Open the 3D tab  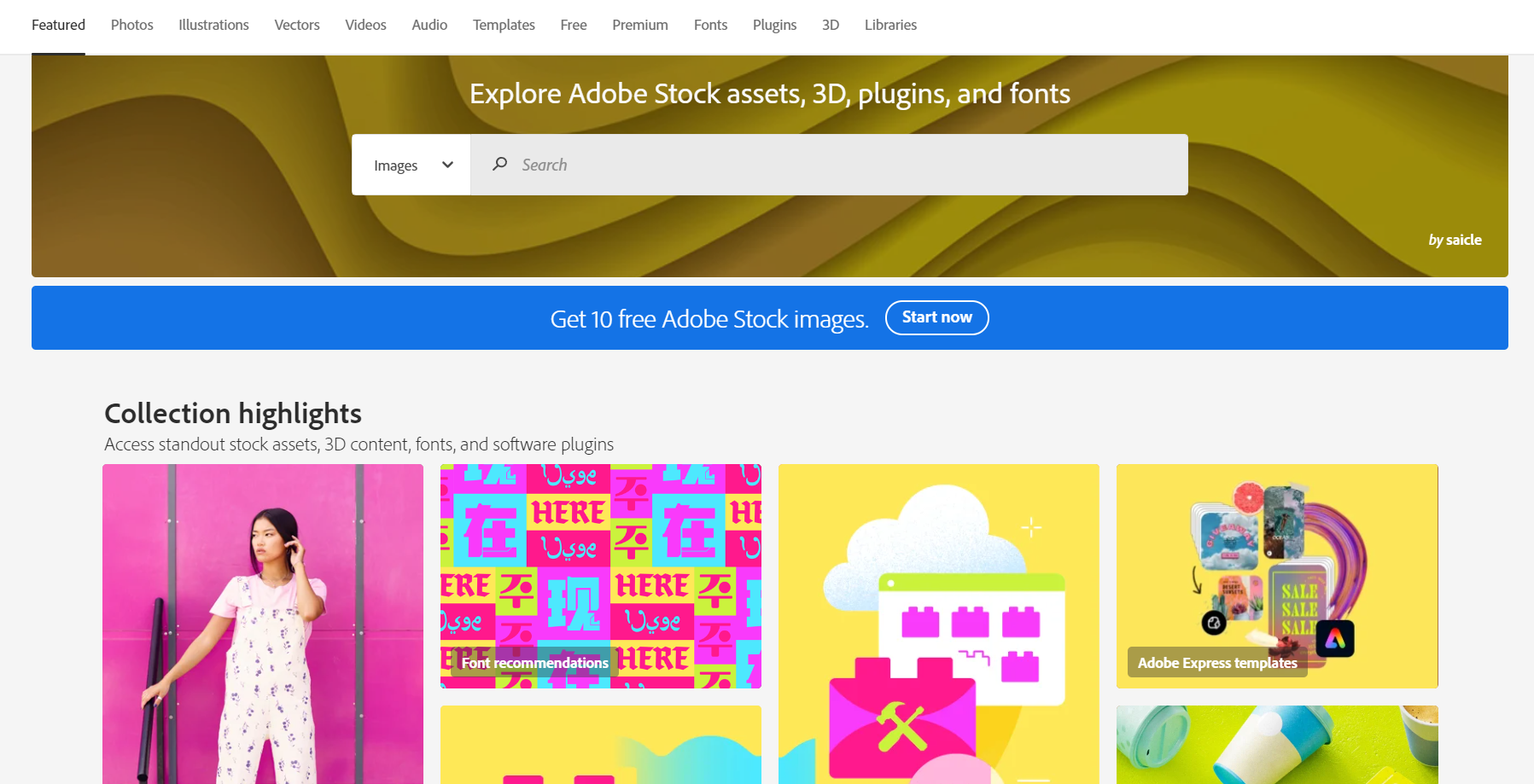click(831, 26)
